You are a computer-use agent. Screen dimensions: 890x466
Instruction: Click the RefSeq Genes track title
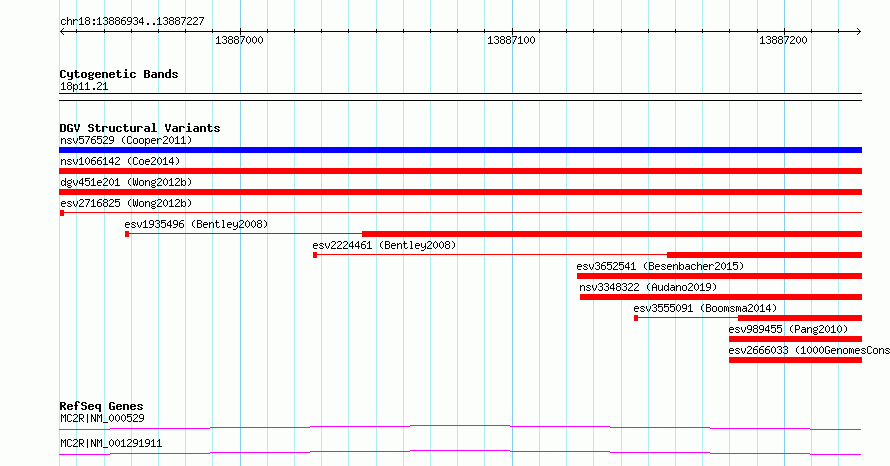101,406
